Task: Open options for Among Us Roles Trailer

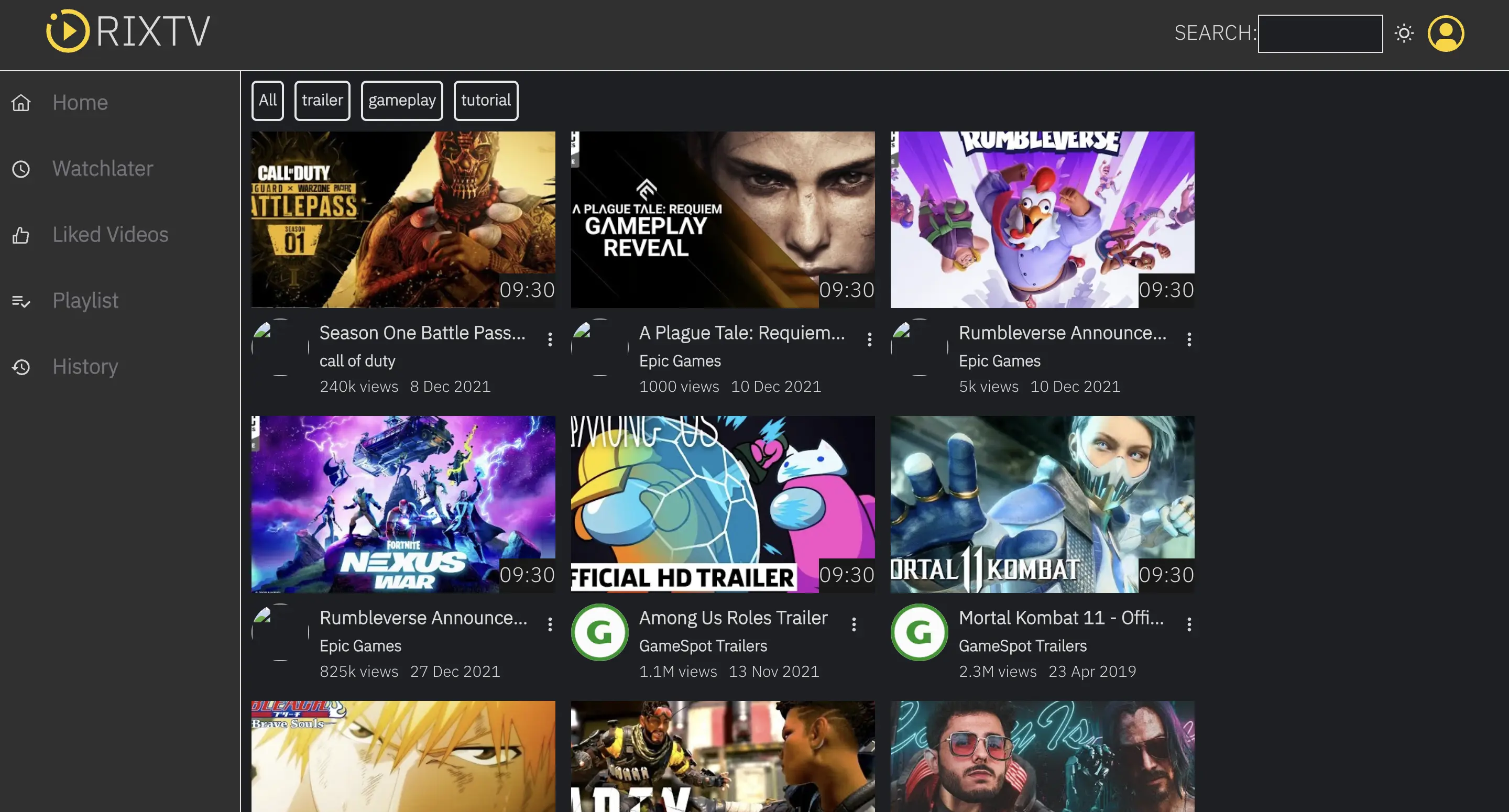Action: [x=854, y=624]
